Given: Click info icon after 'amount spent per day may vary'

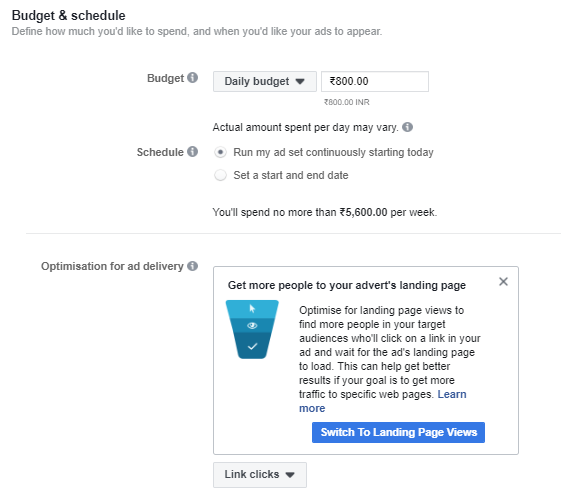Looking at the screenshot, I should tap(407, 127).
